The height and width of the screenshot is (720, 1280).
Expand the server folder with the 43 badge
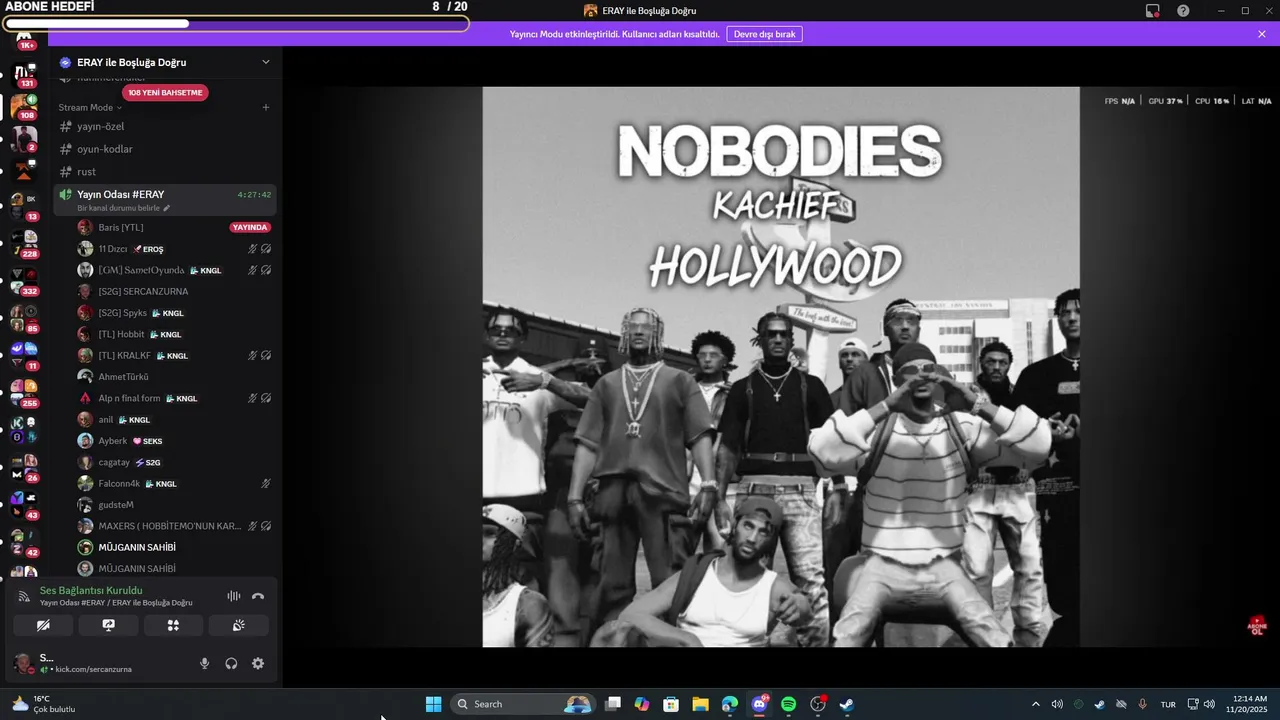click(x=24, y=504)
